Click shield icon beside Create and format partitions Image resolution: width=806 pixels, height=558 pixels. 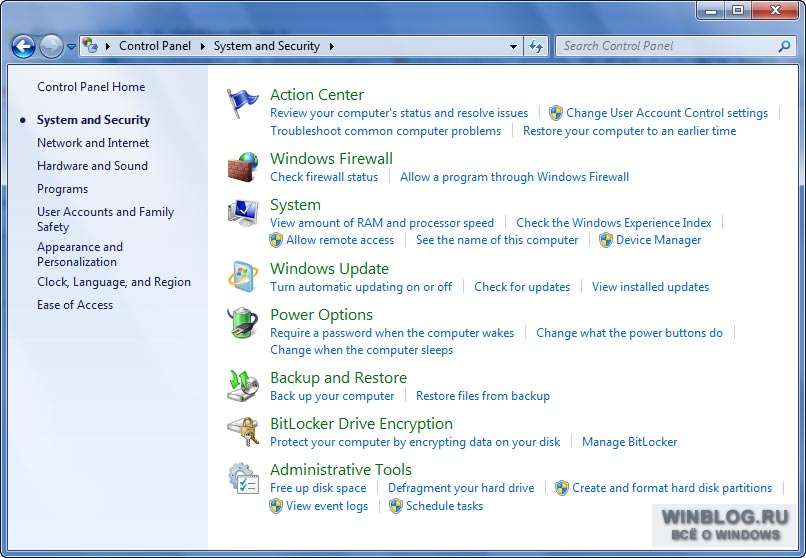562,488
